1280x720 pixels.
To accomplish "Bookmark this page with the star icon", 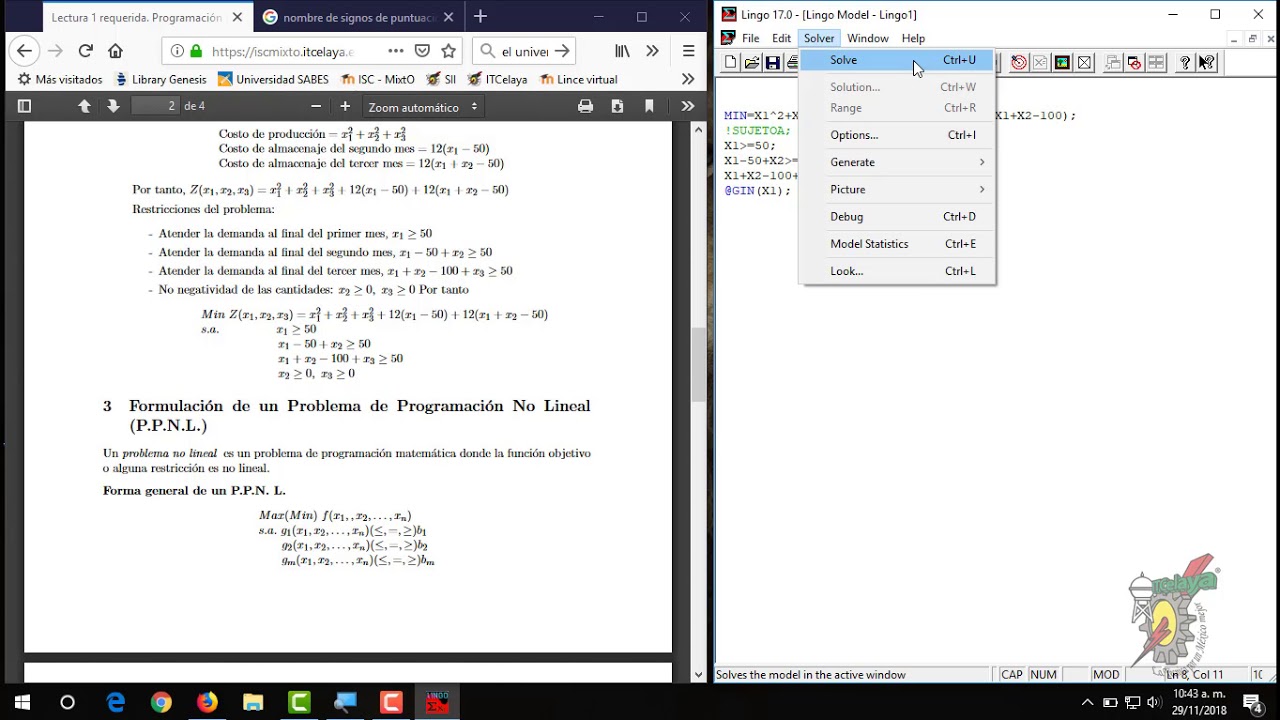I will 449,51.
